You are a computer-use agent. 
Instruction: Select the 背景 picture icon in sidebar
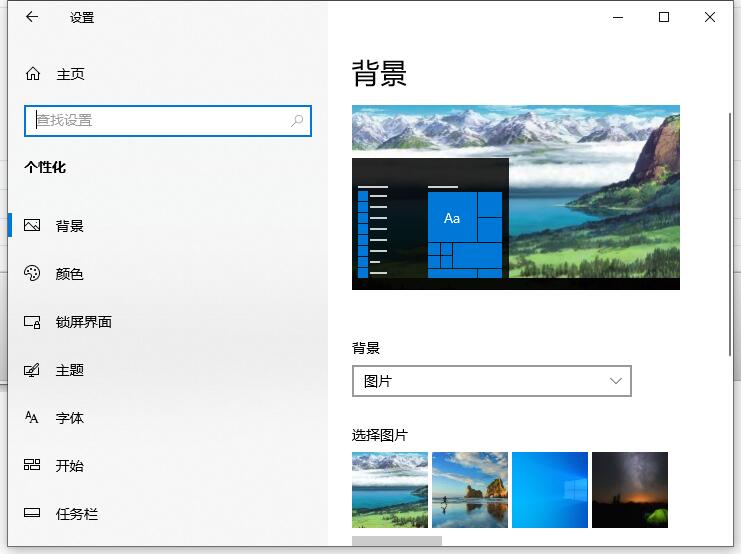(x=32, y=225)
